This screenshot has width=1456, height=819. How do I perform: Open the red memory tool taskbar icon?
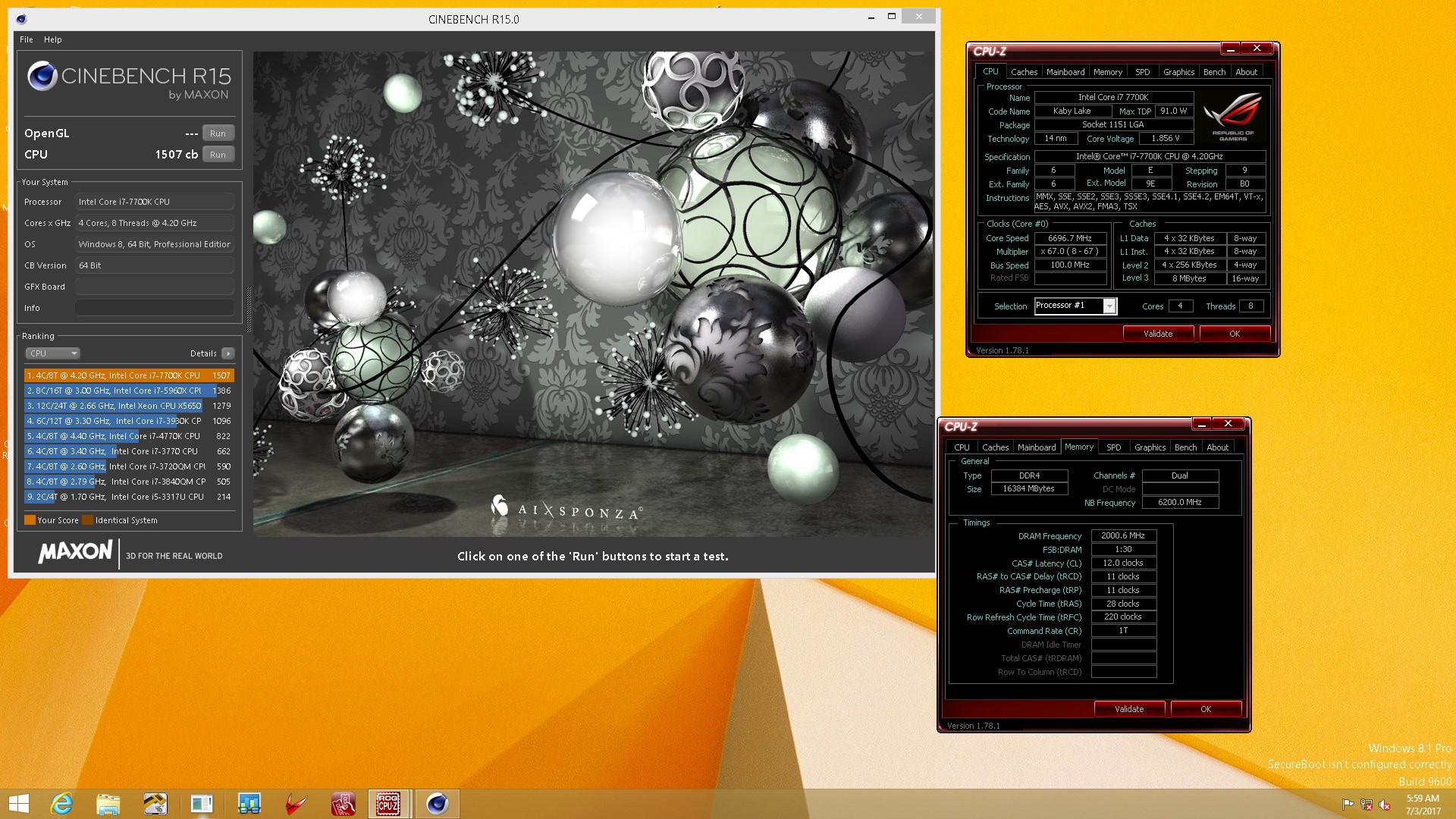pyautogui.click(x=343, y=804)
